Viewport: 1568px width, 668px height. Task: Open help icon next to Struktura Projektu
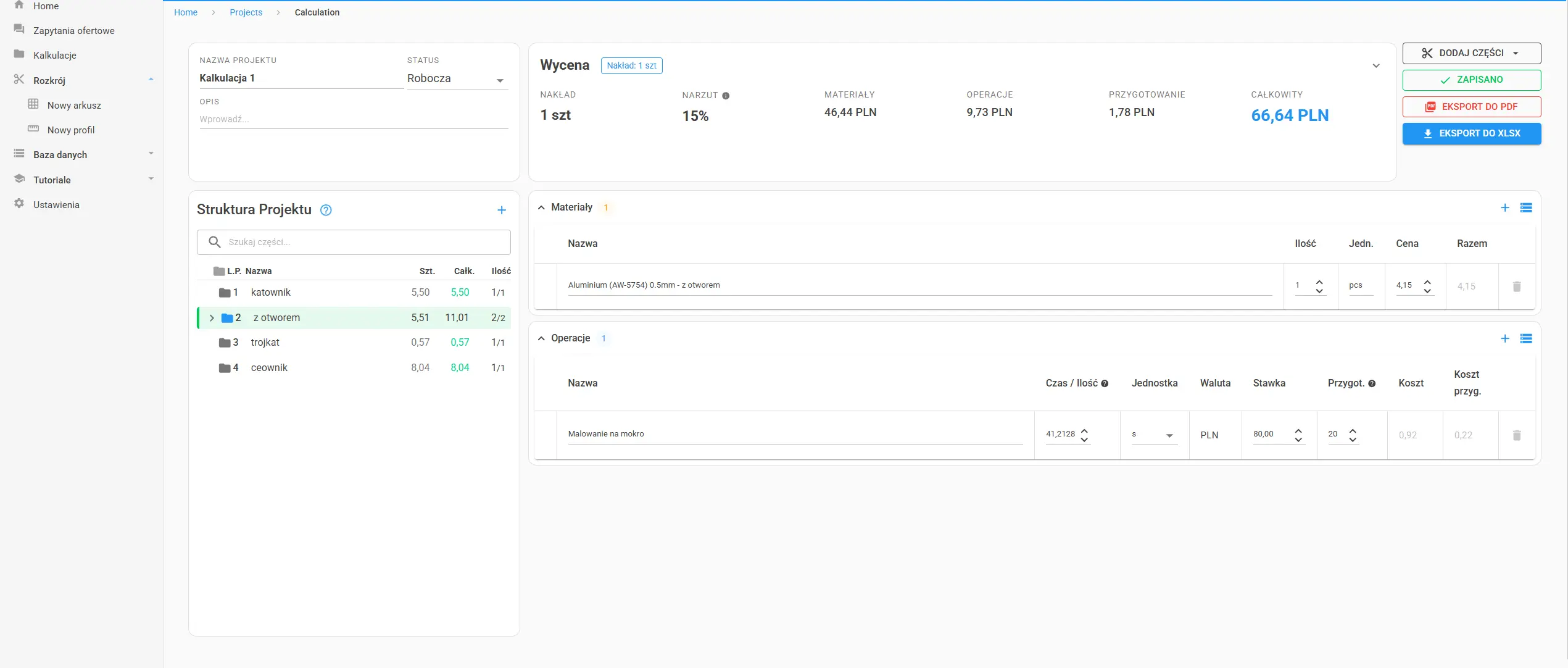(326, 211)
